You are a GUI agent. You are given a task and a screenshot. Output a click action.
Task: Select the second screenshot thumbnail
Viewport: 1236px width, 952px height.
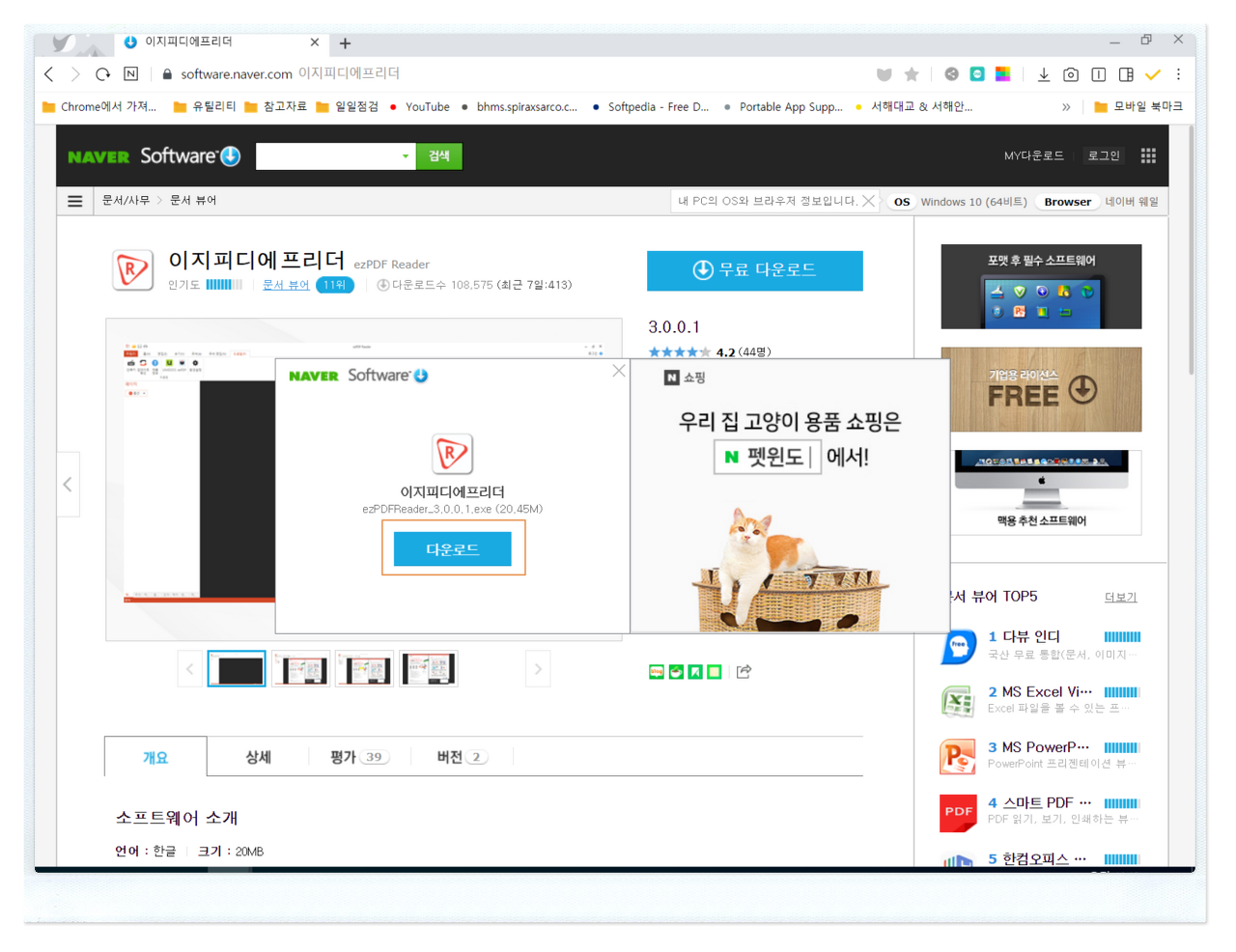coord(301,669)
